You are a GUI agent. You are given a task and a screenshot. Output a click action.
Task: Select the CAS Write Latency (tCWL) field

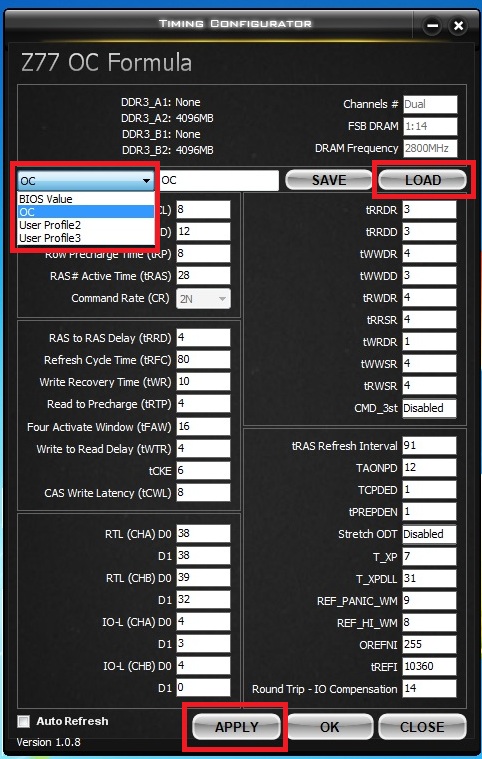tap(203, 493)
